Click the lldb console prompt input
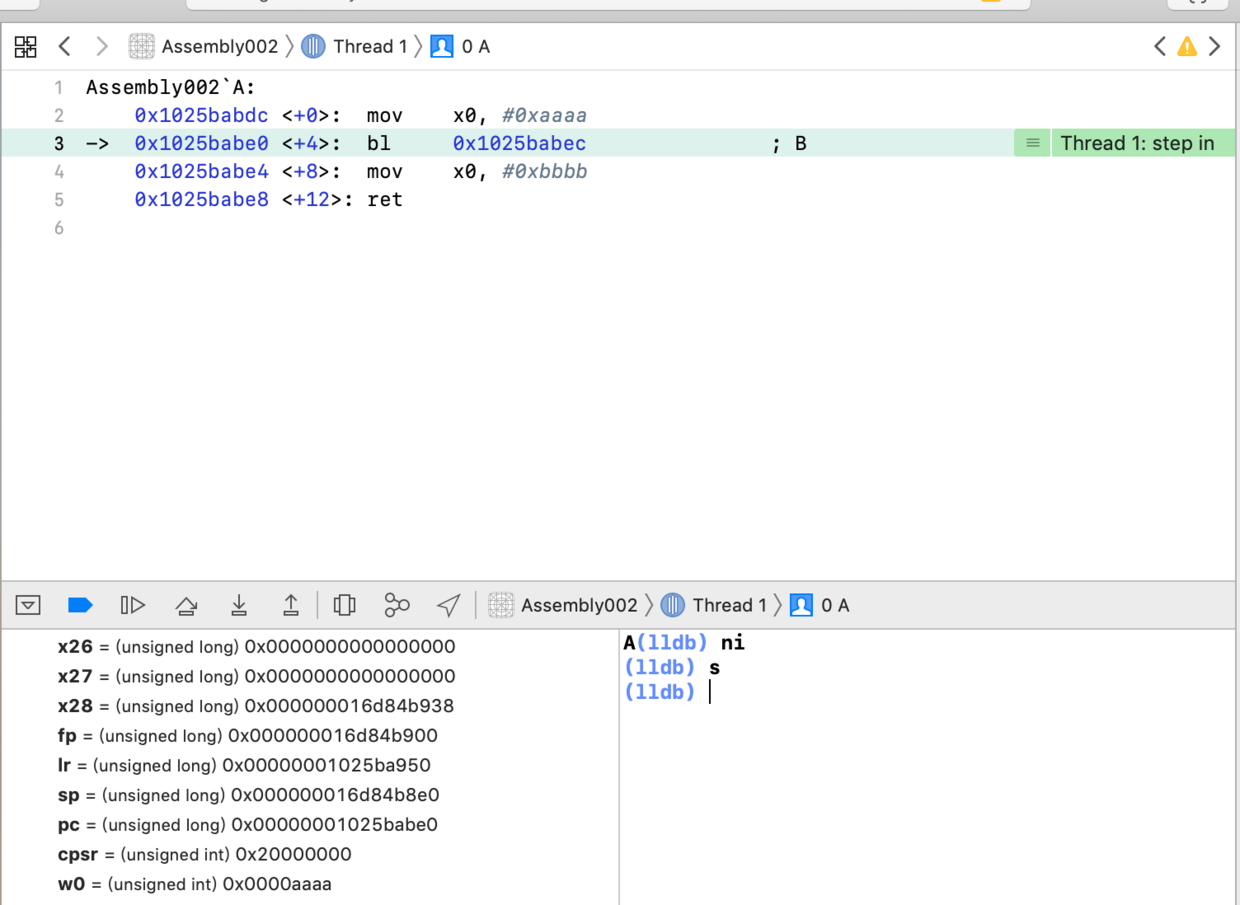 click(x=710, y=692)
